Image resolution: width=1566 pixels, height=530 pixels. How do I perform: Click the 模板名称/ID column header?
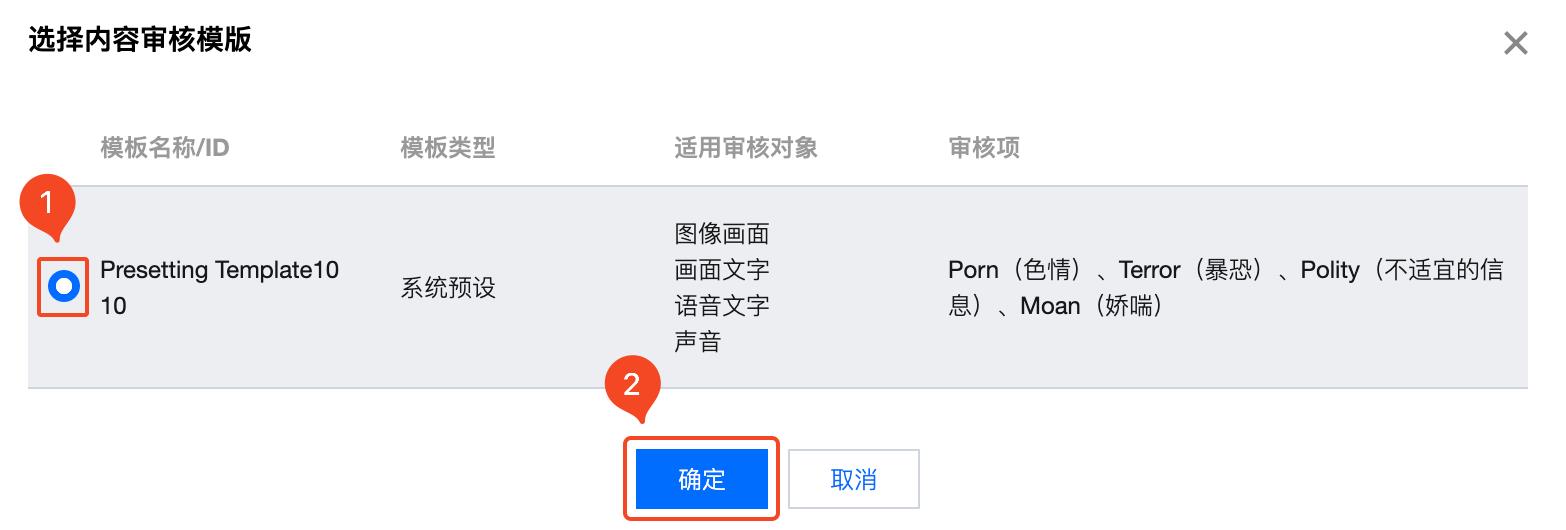tap(165, 148)
